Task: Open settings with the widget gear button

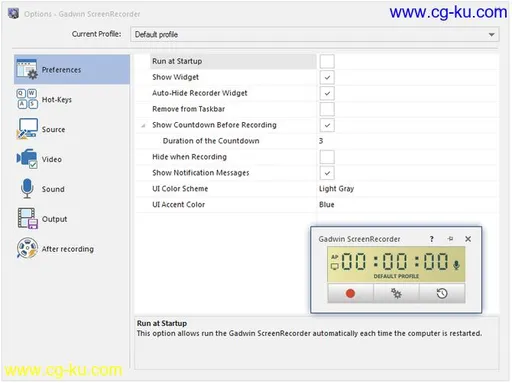Action: (x=396, y=293)
